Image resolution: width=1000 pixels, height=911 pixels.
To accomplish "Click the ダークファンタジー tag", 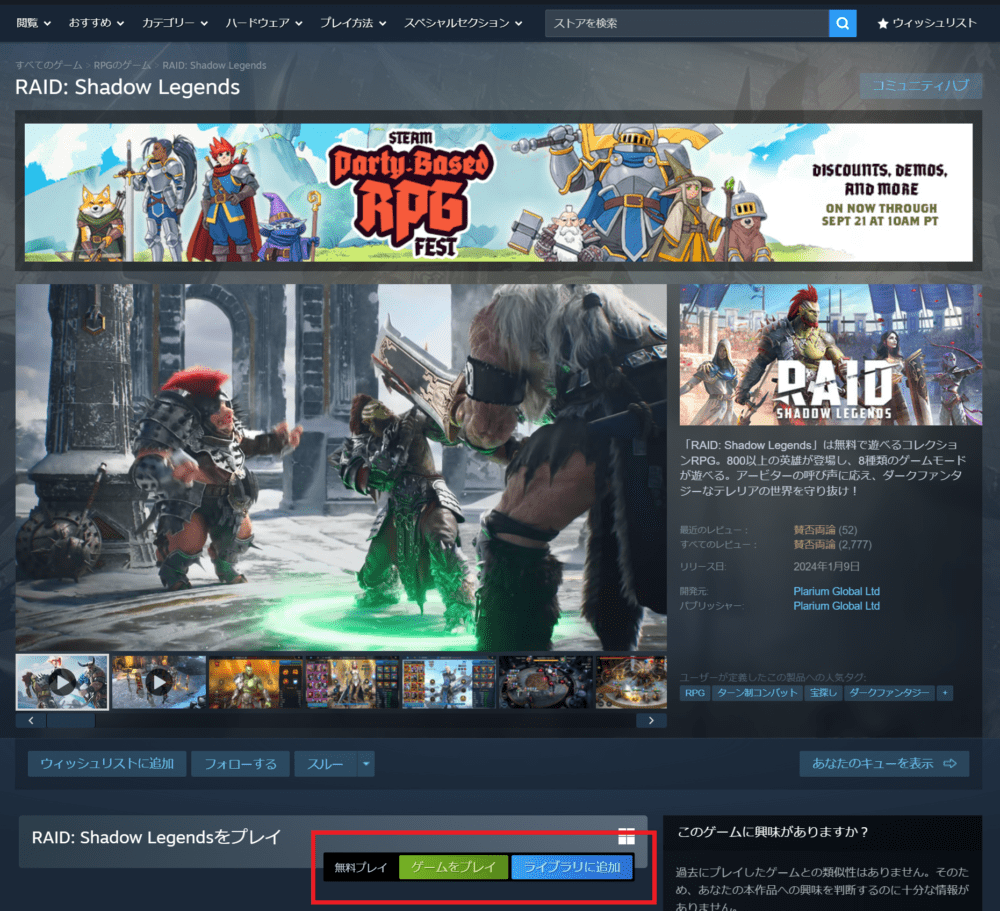I will tap(889, 693).
